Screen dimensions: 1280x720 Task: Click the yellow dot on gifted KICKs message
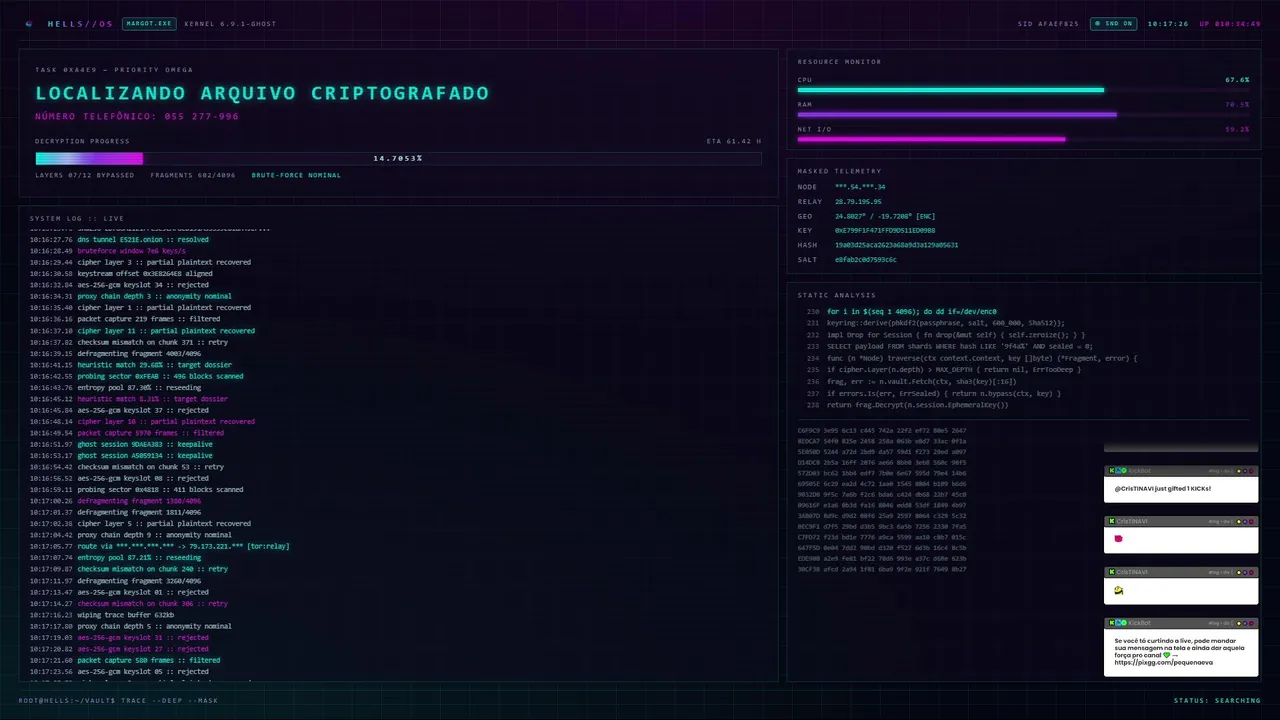1240,470
